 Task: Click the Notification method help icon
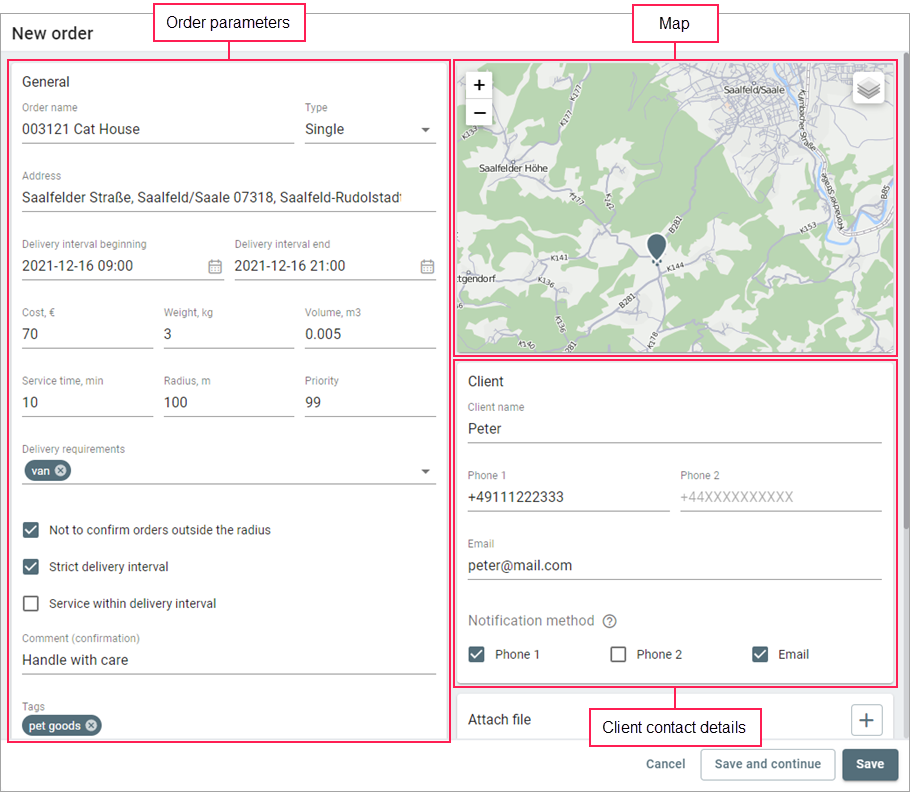tap(609, 621)
